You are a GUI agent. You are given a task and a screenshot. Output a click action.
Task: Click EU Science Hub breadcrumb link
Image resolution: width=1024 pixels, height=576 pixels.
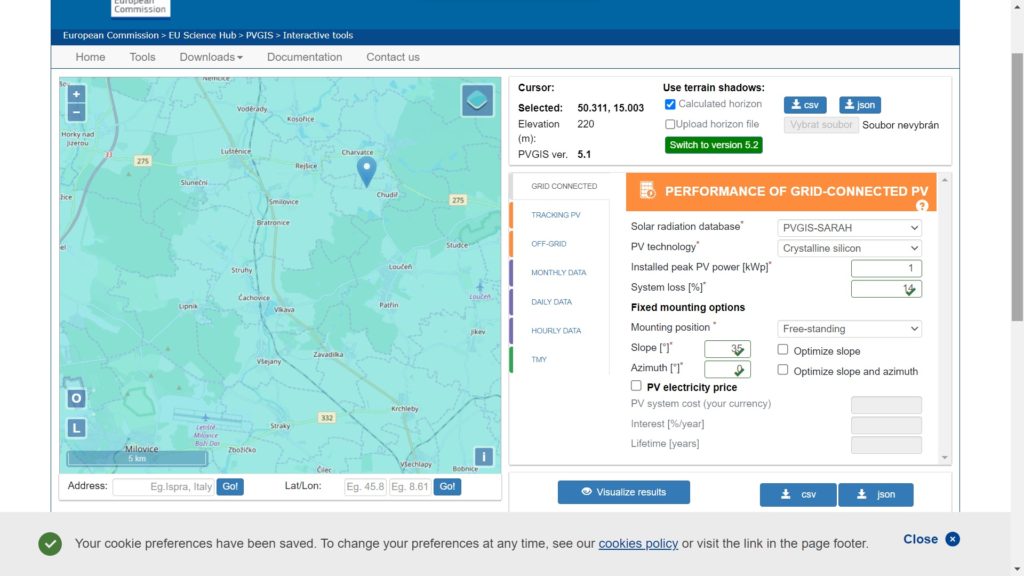point(202,35)
